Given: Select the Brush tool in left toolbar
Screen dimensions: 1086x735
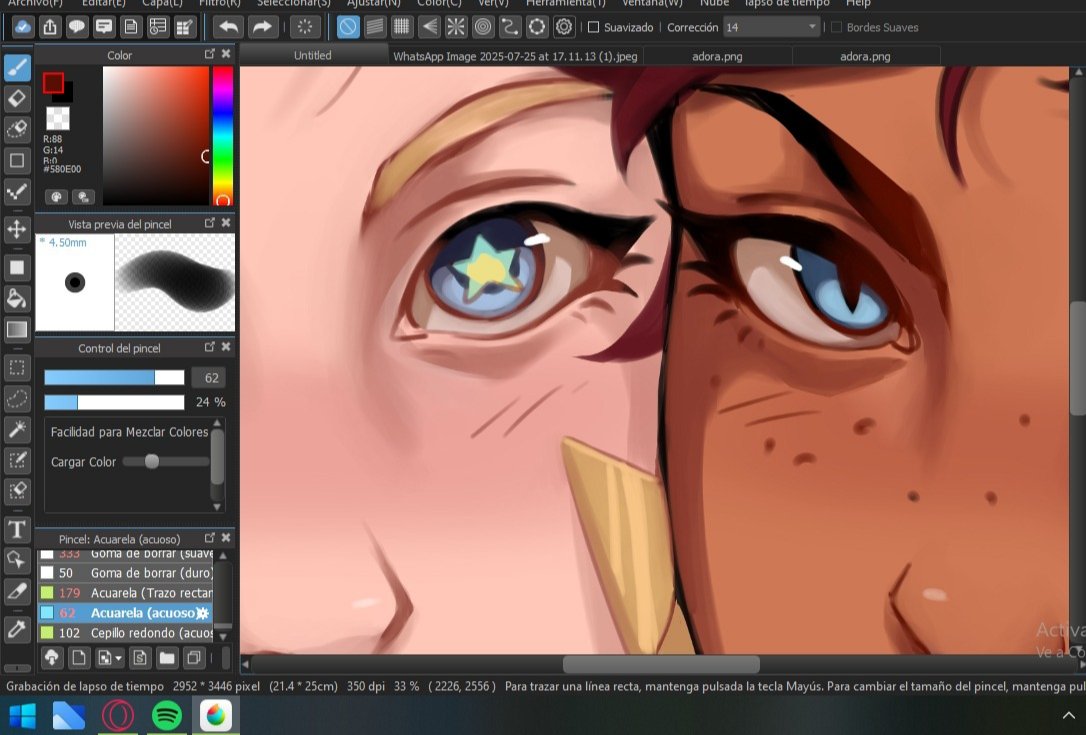Looking at the screenshot, I should coord(17,67).
